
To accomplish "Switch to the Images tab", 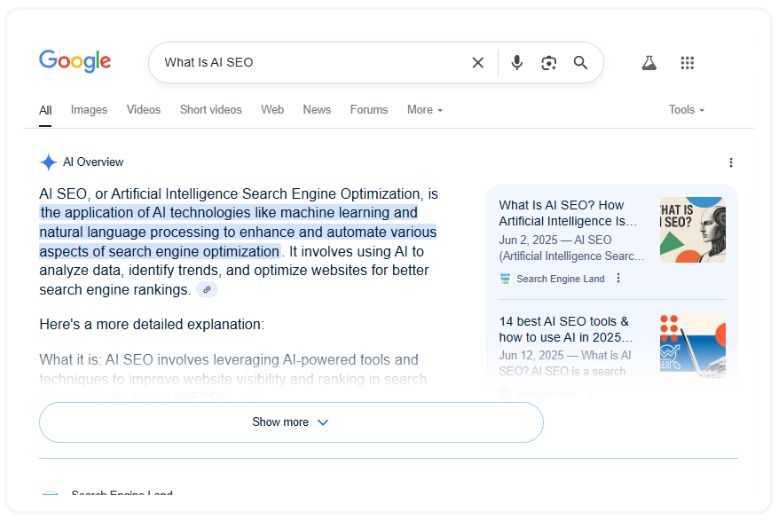I will pyautogui.click(x=89, y=109).
